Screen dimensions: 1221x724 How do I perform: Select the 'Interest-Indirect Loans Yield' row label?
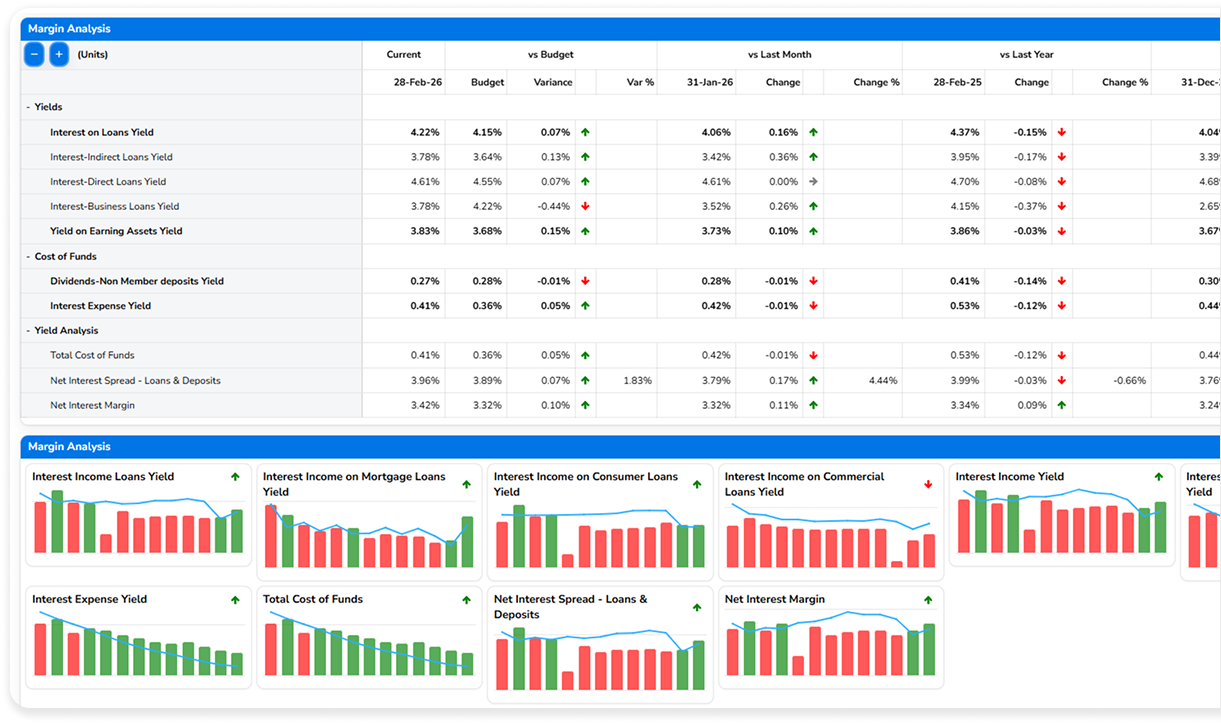point(112,157)
